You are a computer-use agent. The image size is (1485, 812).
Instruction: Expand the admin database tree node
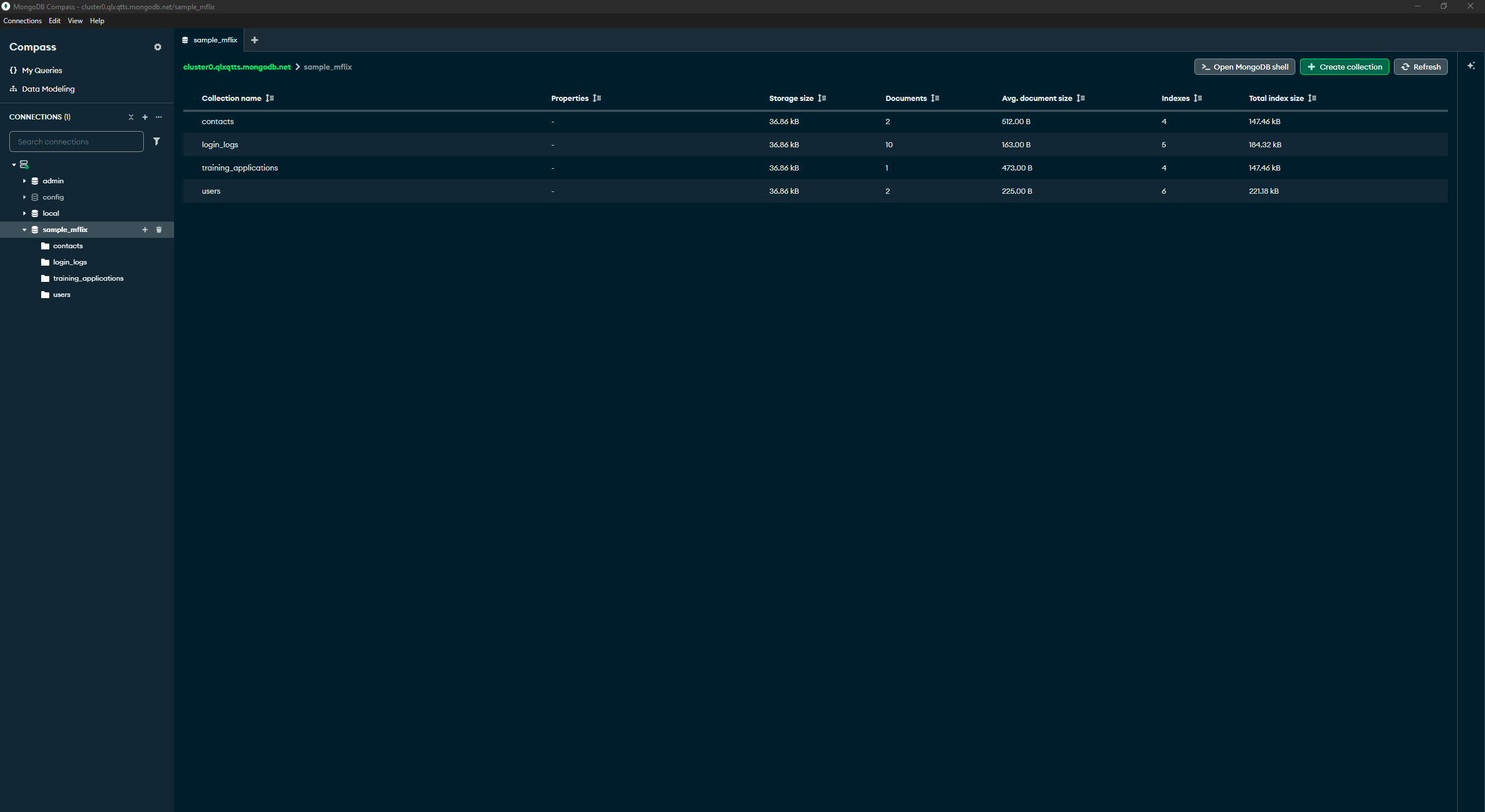click(24, 181)
